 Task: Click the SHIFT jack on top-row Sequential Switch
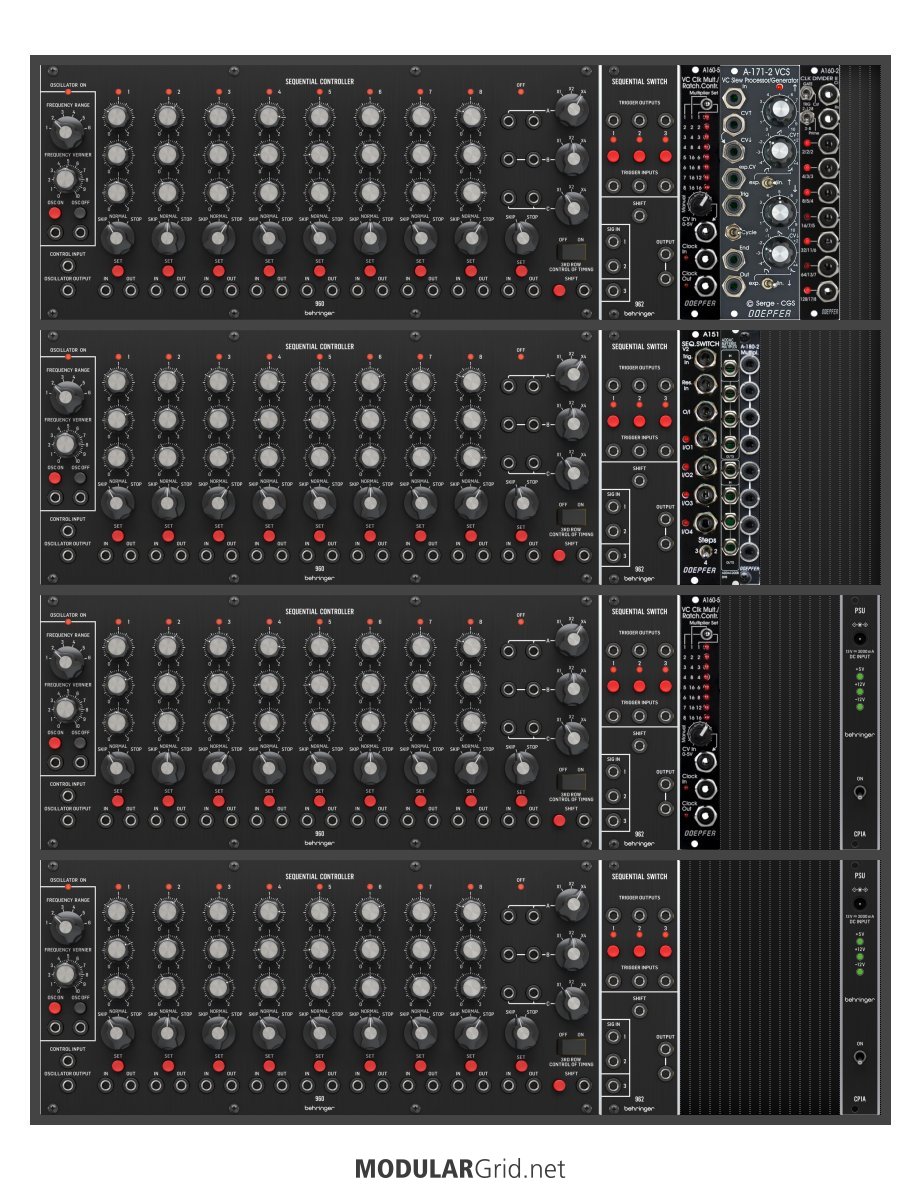[x=640, y=216]
